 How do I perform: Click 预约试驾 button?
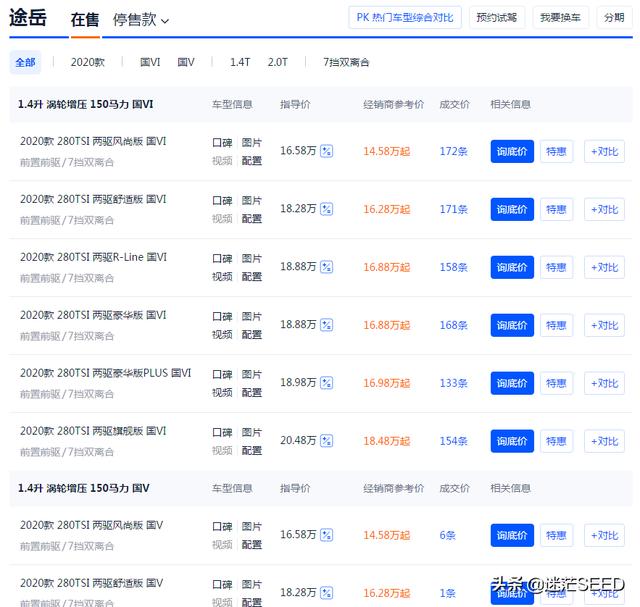(497, 18)
